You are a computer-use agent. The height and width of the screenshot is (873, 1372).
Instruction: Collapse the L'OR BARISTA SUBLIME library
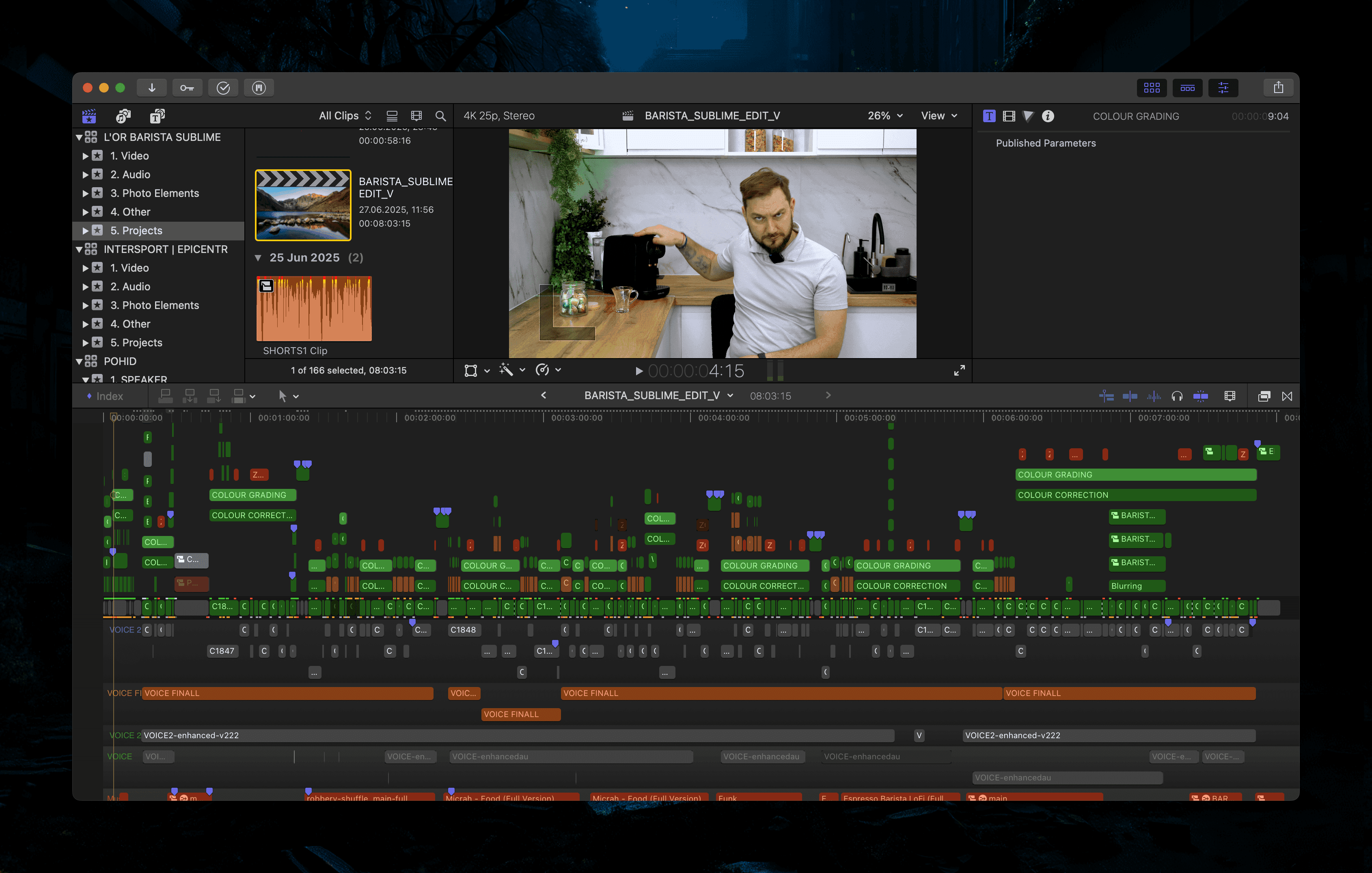79,137
